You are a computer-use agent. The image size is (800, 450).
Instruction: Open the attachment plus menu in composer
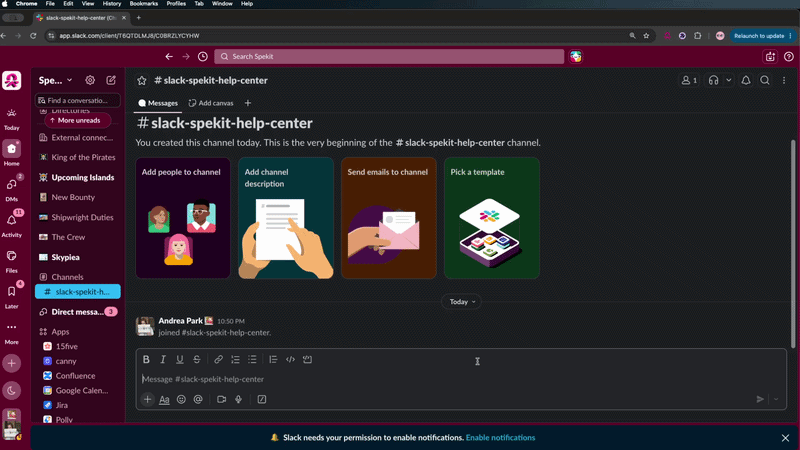tap(147, 399)
